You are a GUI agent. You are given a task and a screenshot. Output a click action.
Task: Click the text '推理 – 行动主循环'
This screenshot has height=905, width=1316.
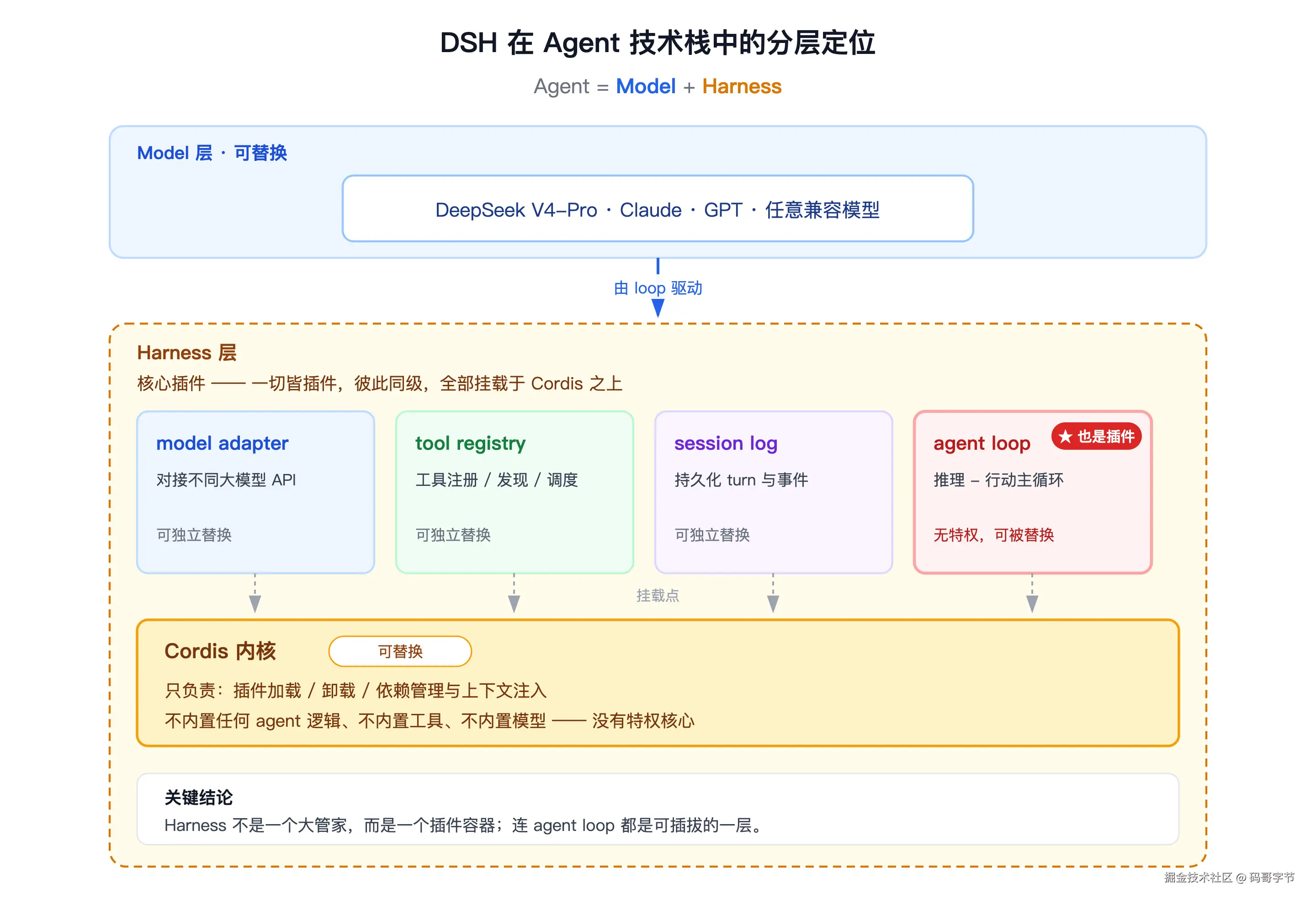coord(998,480)
